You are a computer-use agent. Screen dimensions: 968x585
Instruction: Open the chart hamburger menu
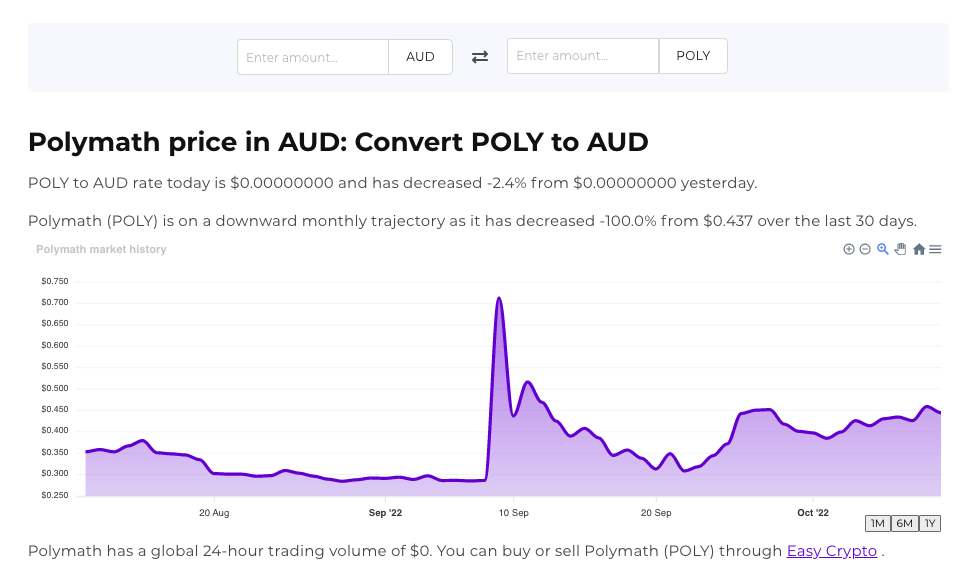tap(935, 249)
